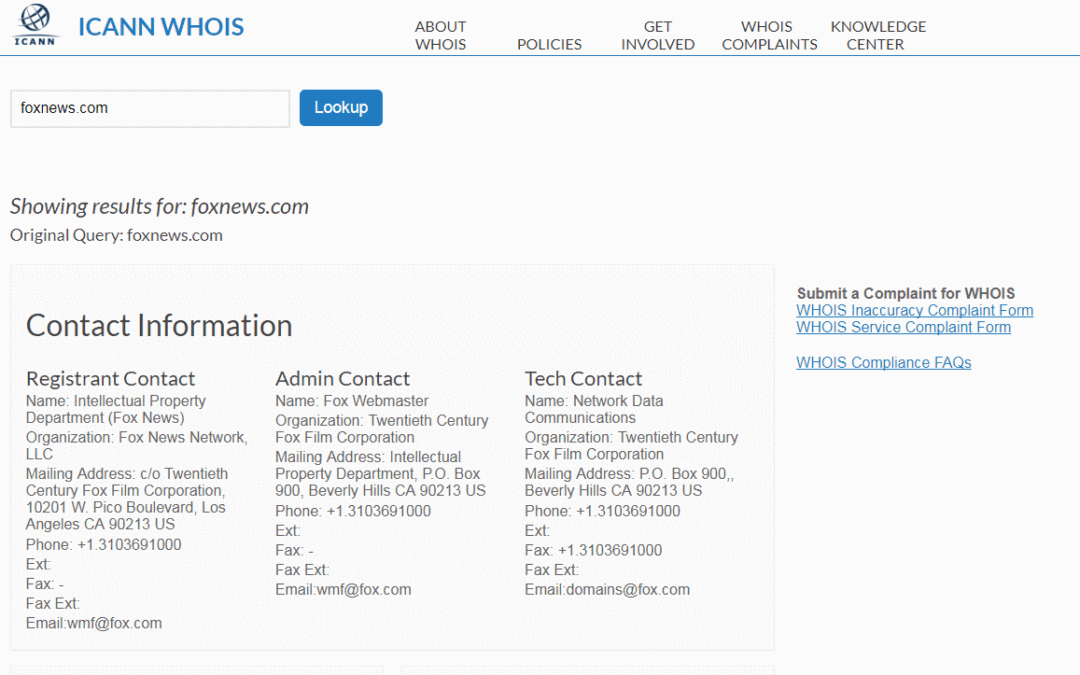Click the ICANN globe logo
The height and width of the screenshot is (675, 1080).
(x=35, y=25)
